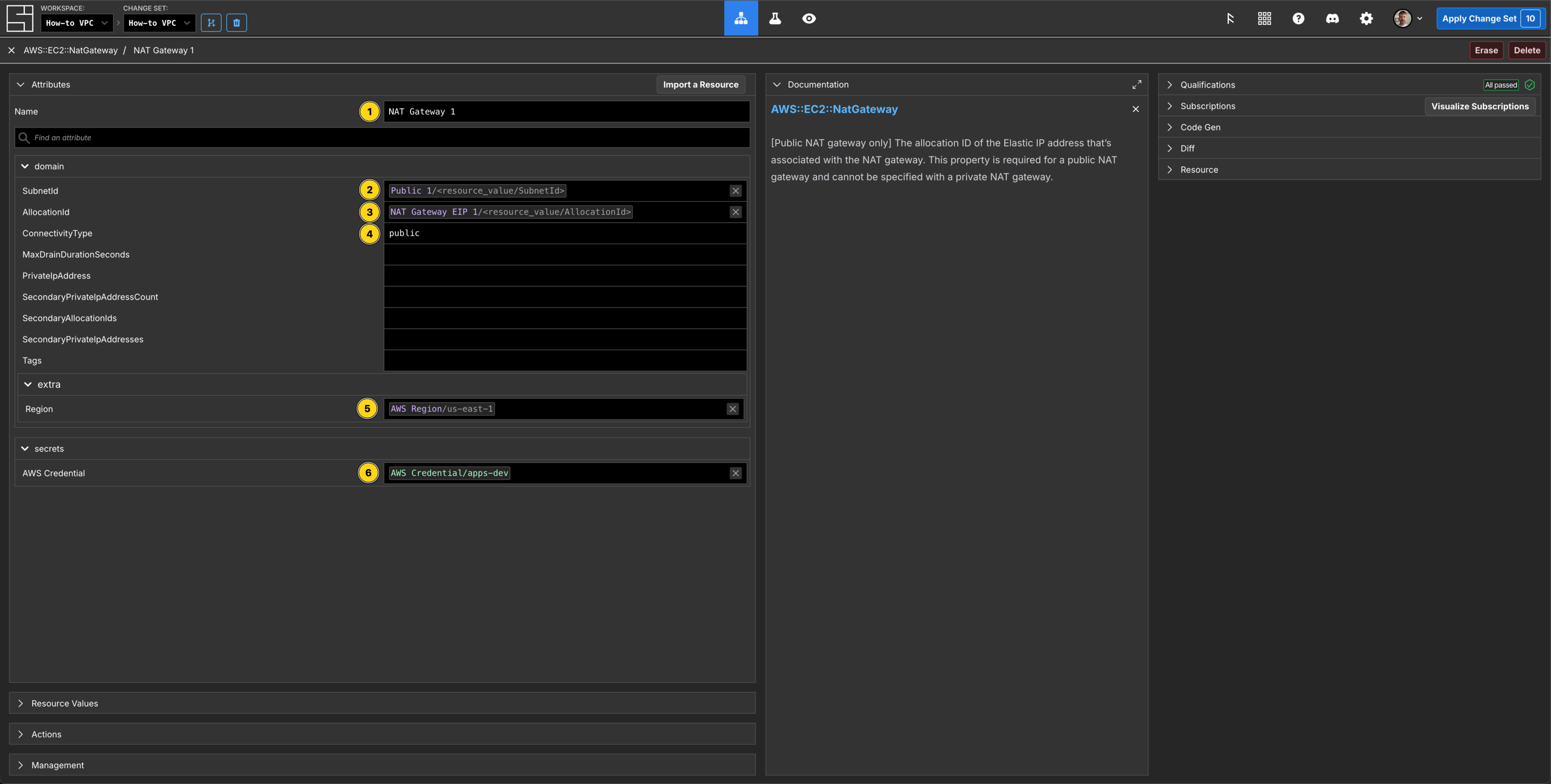Expand the Subscriptions section
Screen dimensions: 1551x784
tap(1169, 106)
